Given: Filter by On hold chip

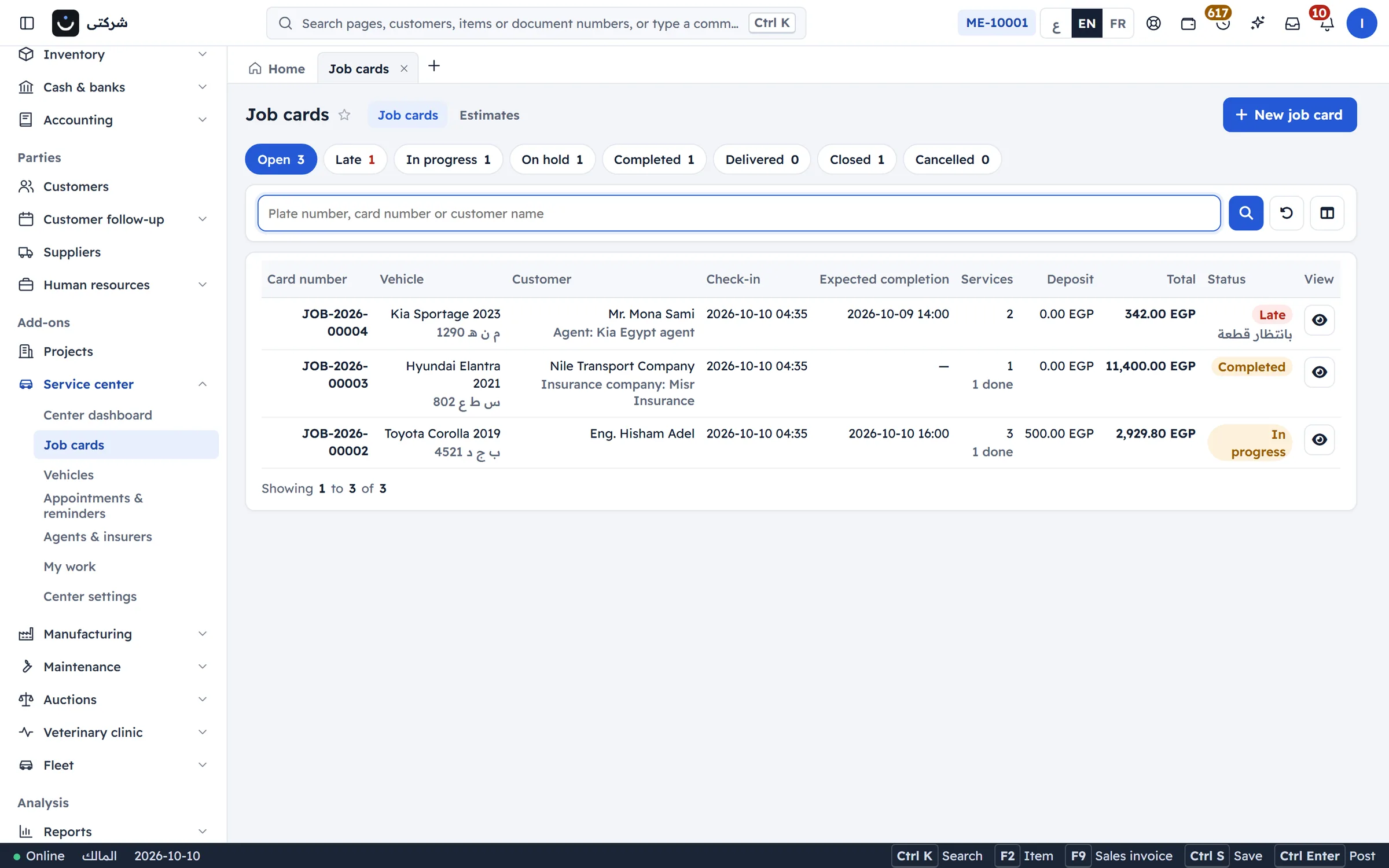Looking at the screenshot, I should 552,159.
